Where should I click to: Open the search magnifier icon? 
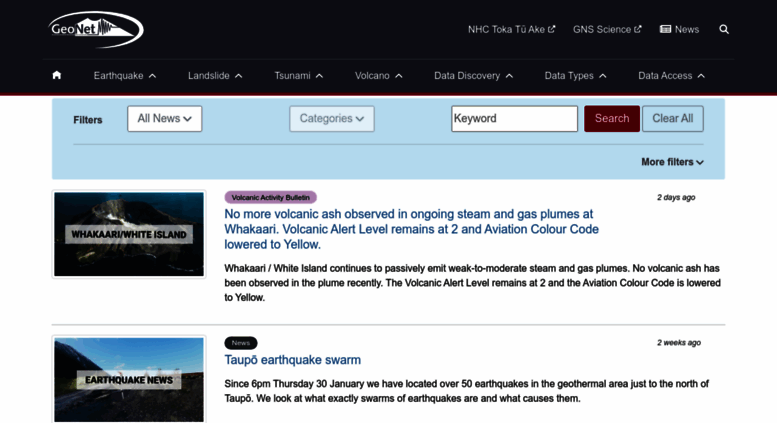coord(724,29)
